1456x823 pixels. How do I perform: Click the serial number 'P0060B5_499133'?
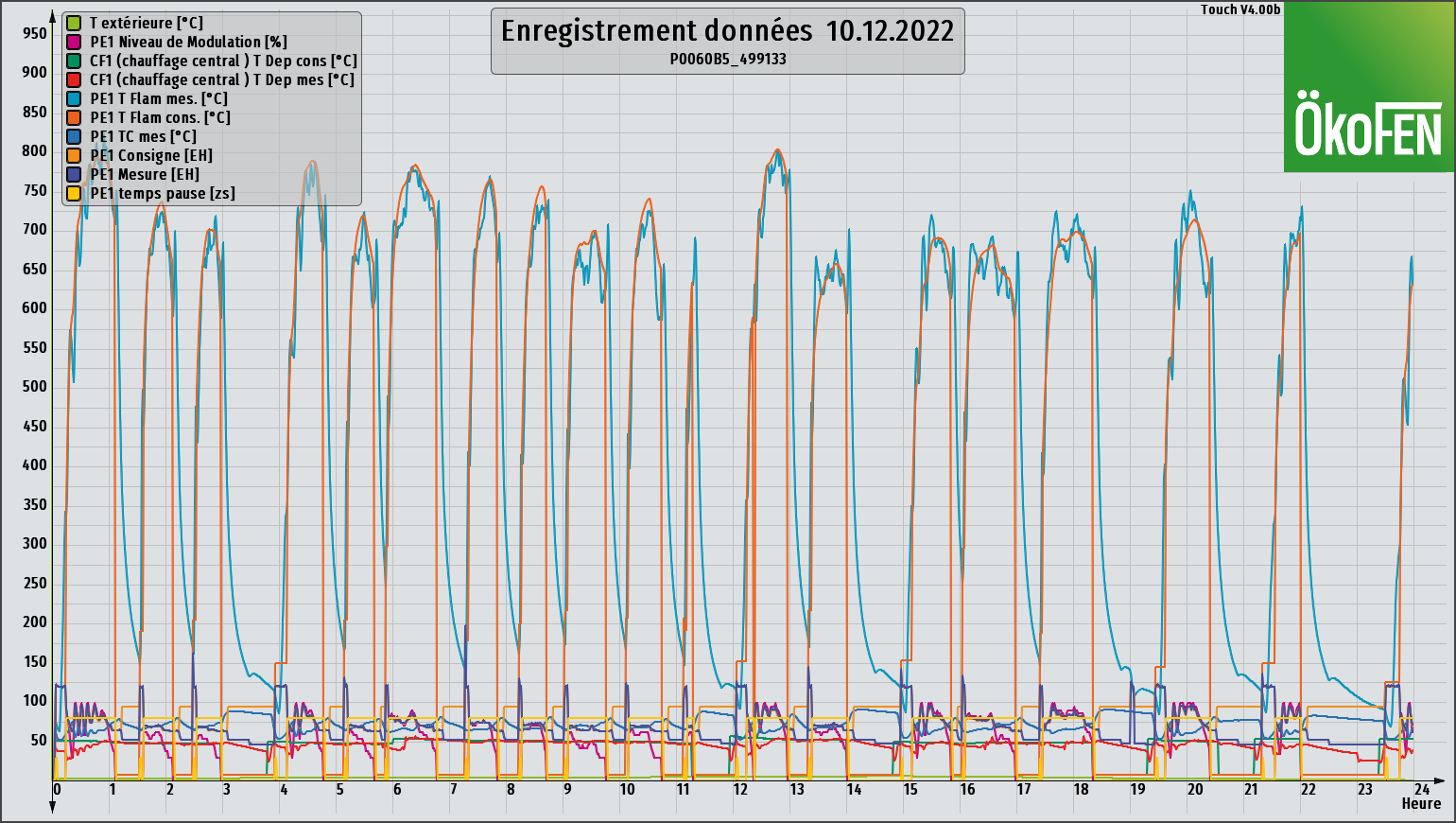[728, 59]
